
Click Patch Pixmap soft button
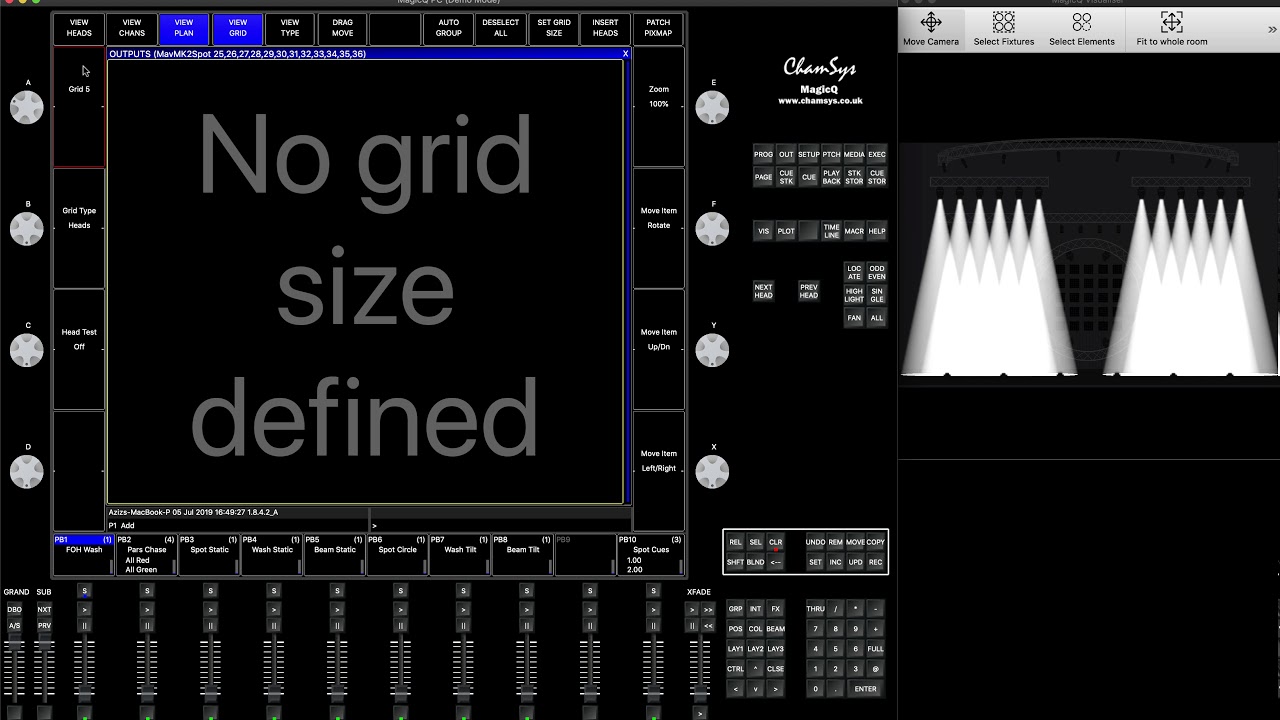point(658,28)
